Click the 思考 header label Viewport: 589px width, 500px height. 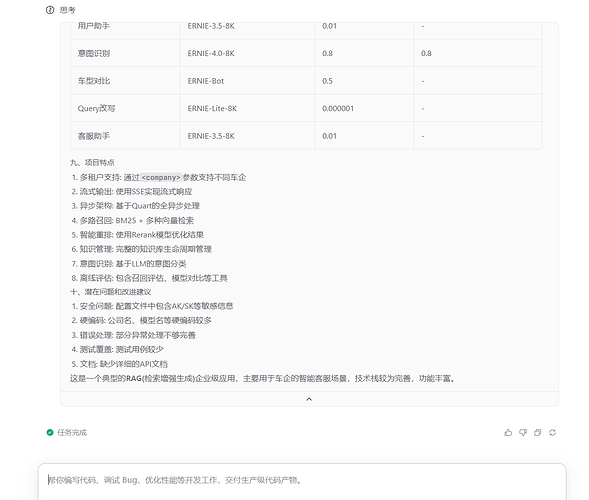(68, 10)
